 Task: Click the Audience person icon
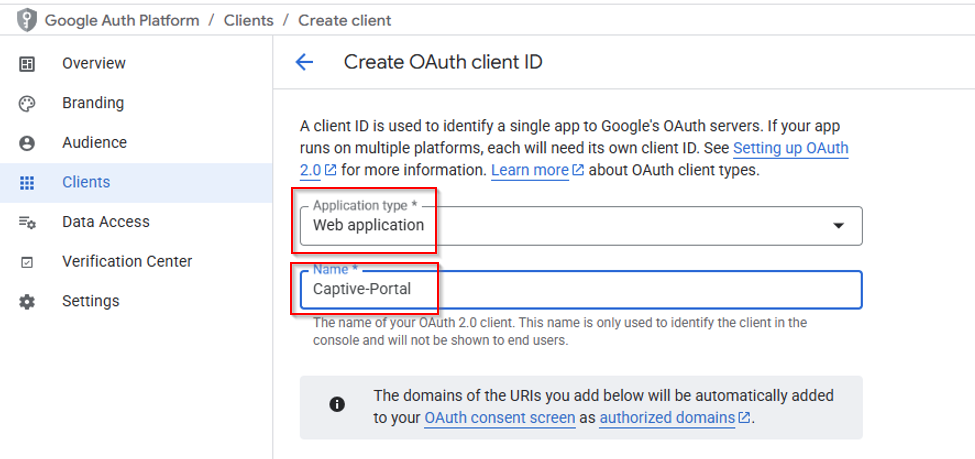(x=27, y=143)
